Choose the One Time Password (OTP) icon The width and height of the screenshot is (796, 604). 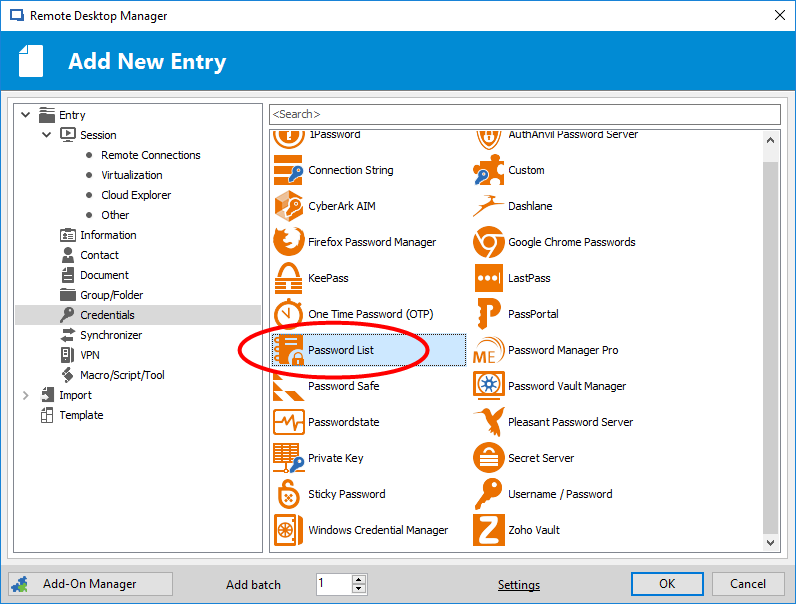click(x=288, y=314)
